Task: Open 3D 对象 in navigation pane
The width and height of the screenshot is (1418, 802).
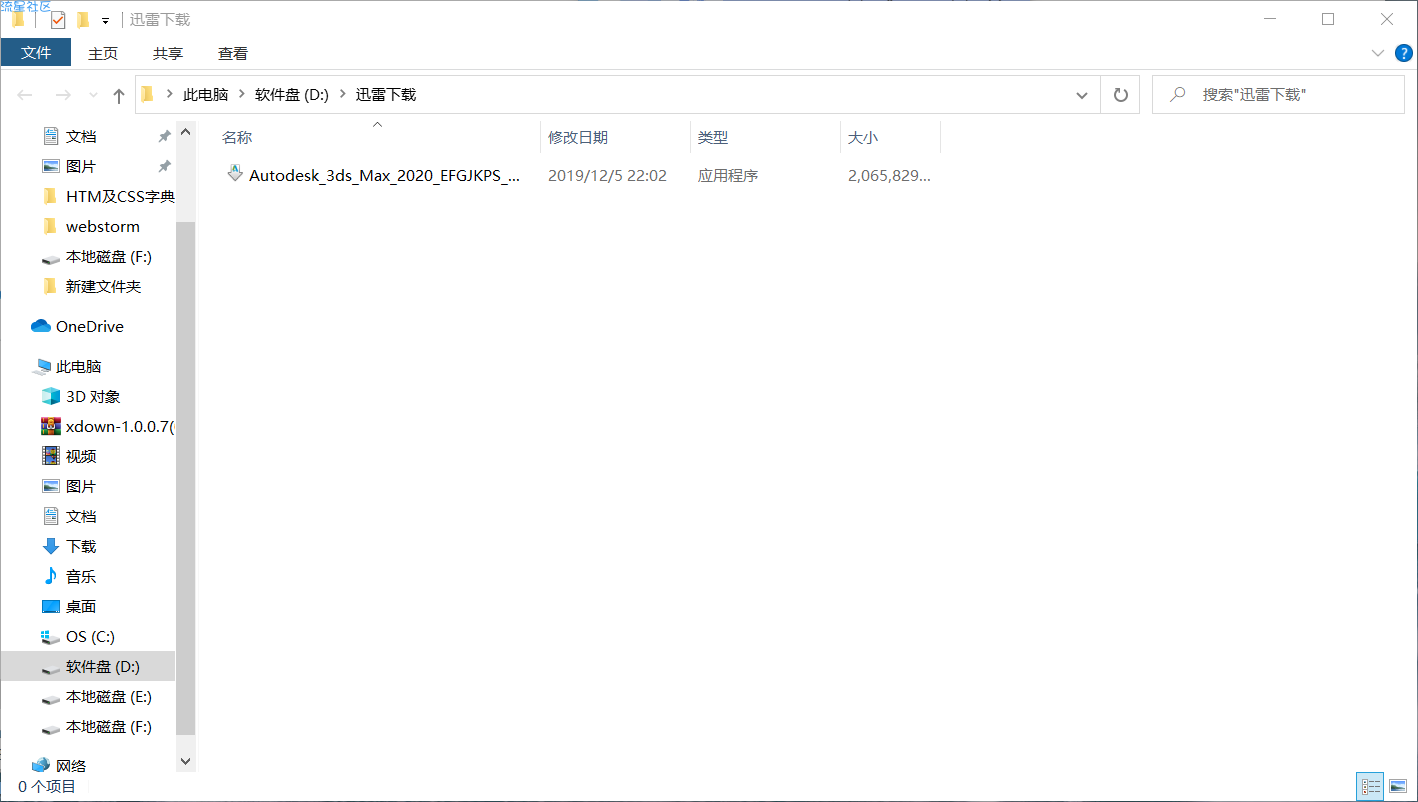Action: coord(93,396)
